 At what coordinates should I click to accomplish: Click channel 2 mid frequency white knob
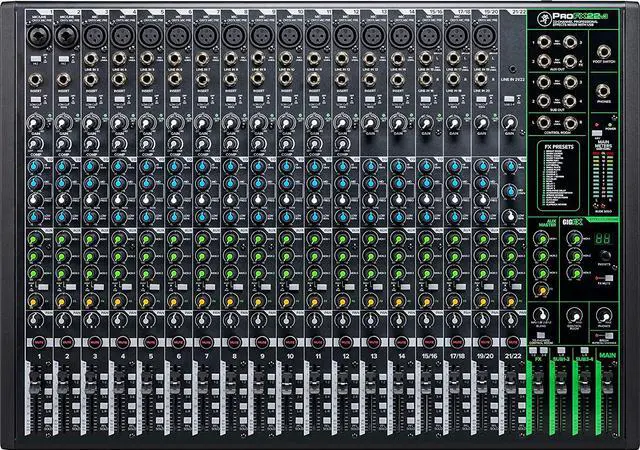(x=63, y=200)
